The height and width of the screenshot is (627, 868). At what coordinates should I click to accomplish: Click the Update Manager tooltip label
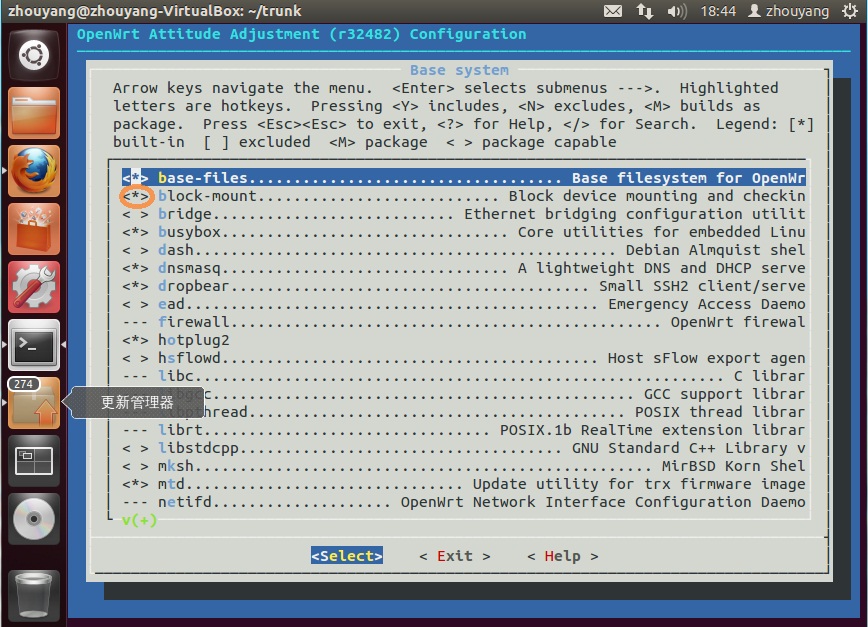[x=136, y=402]
